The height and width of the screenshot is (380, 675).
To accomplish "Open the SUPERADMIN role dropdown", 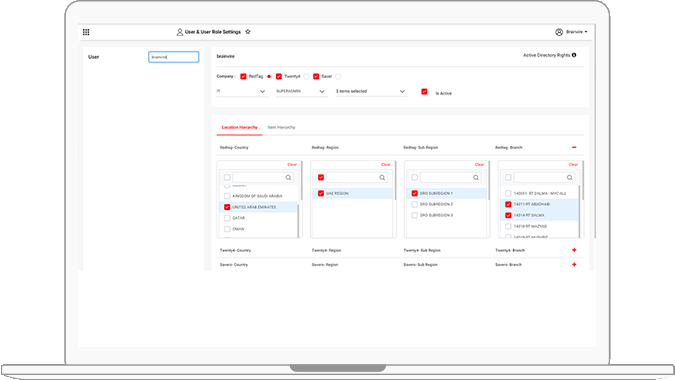I will tap(301, 91).
